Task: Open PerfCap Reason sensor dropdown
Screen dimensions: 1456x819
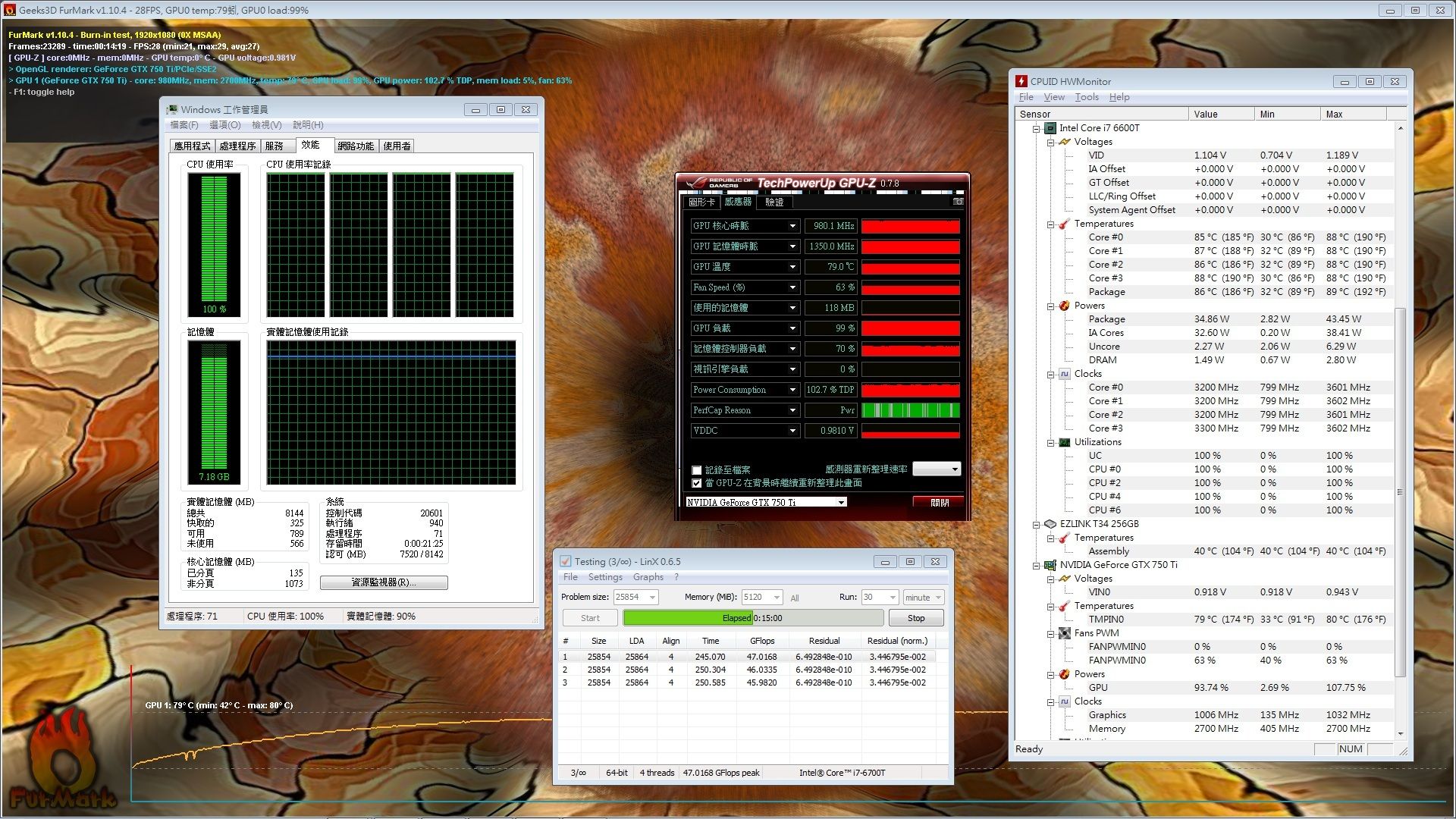Action: tap(792, 410)
